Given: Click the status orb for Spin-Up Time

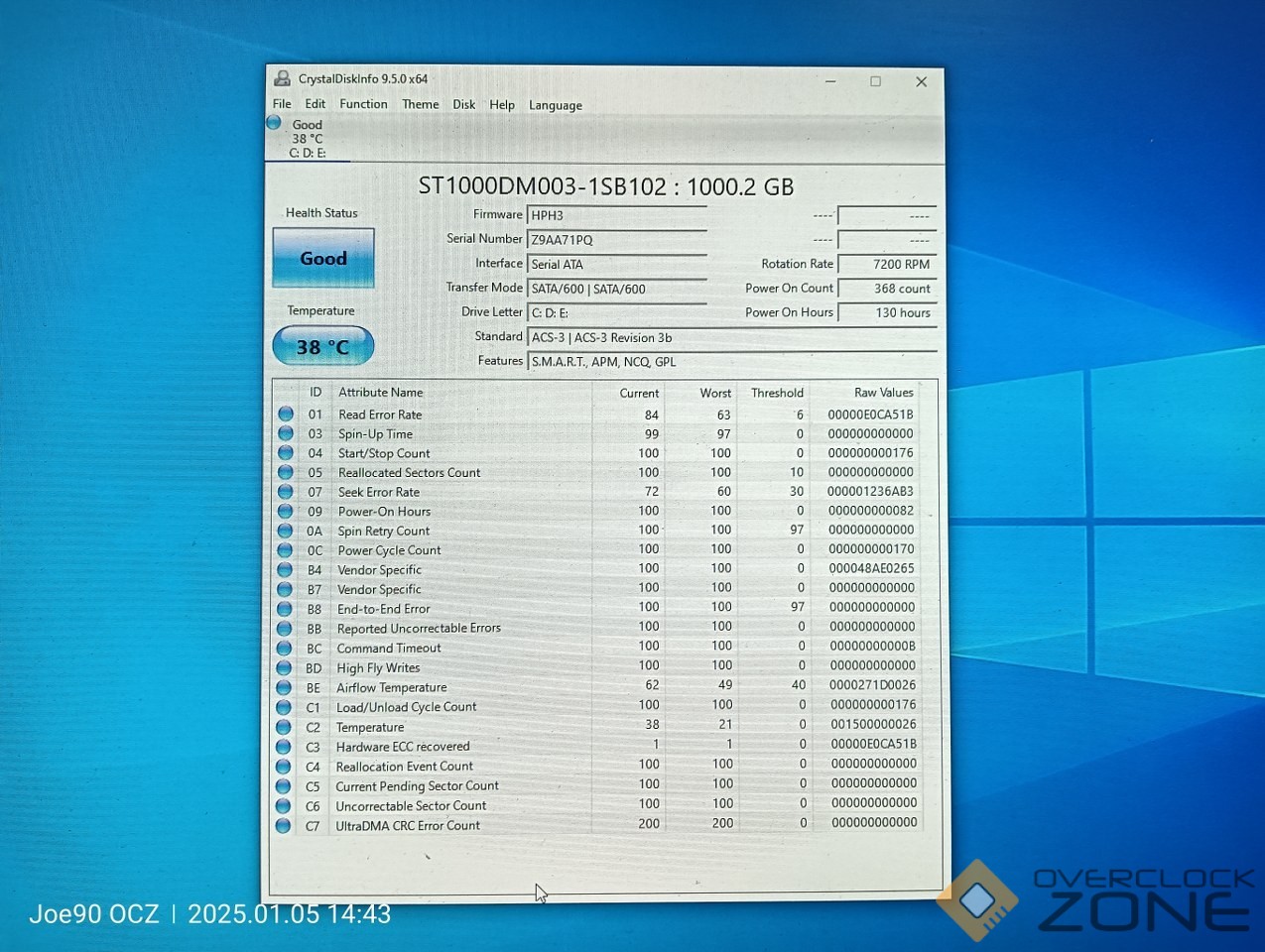Looking at the screenshot, I should [286, 433].
